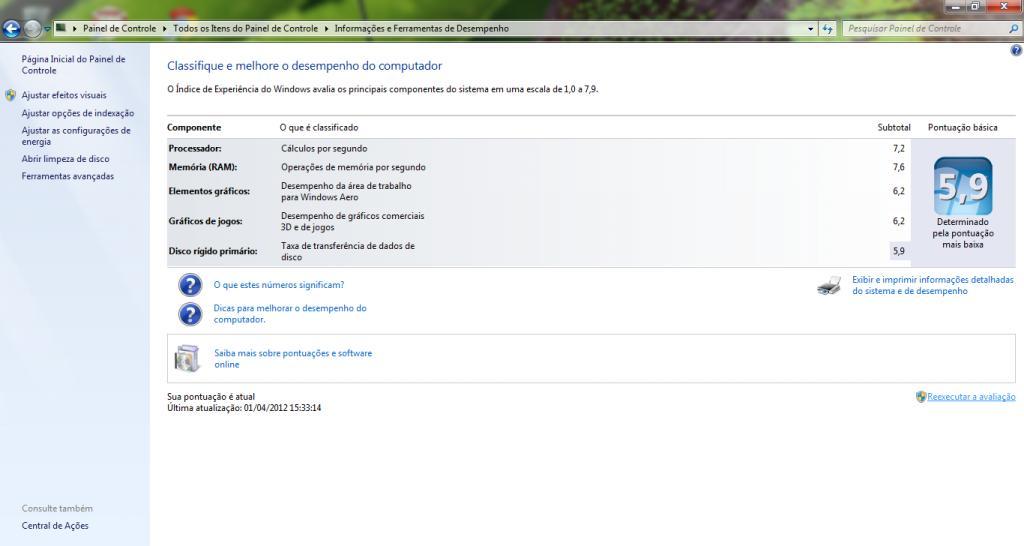Image resolution: width=1024 pixels, height=546 pixels.
Task: Click Reexecutar a avaliação link
Action: click(x=971, y=396)
